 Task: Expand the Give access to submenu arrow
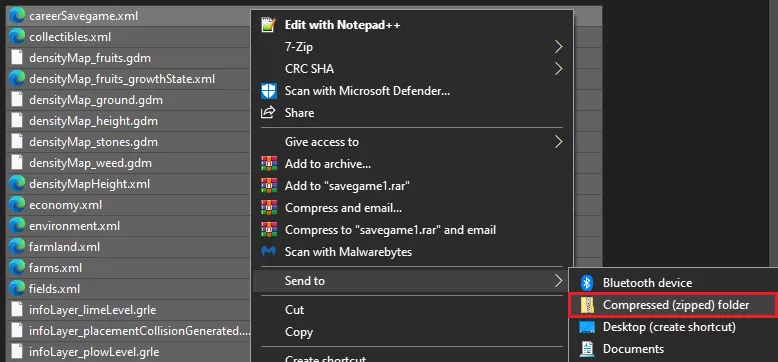(x=559, y=142)
